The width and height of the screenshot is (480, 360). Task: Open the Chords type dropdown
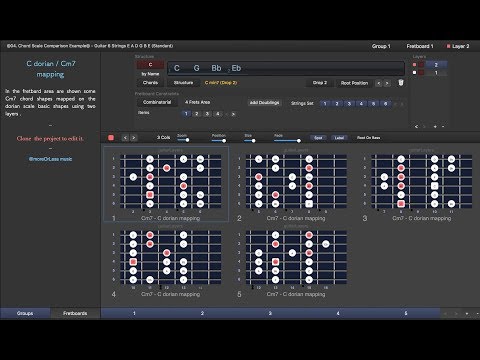[150, 83]
